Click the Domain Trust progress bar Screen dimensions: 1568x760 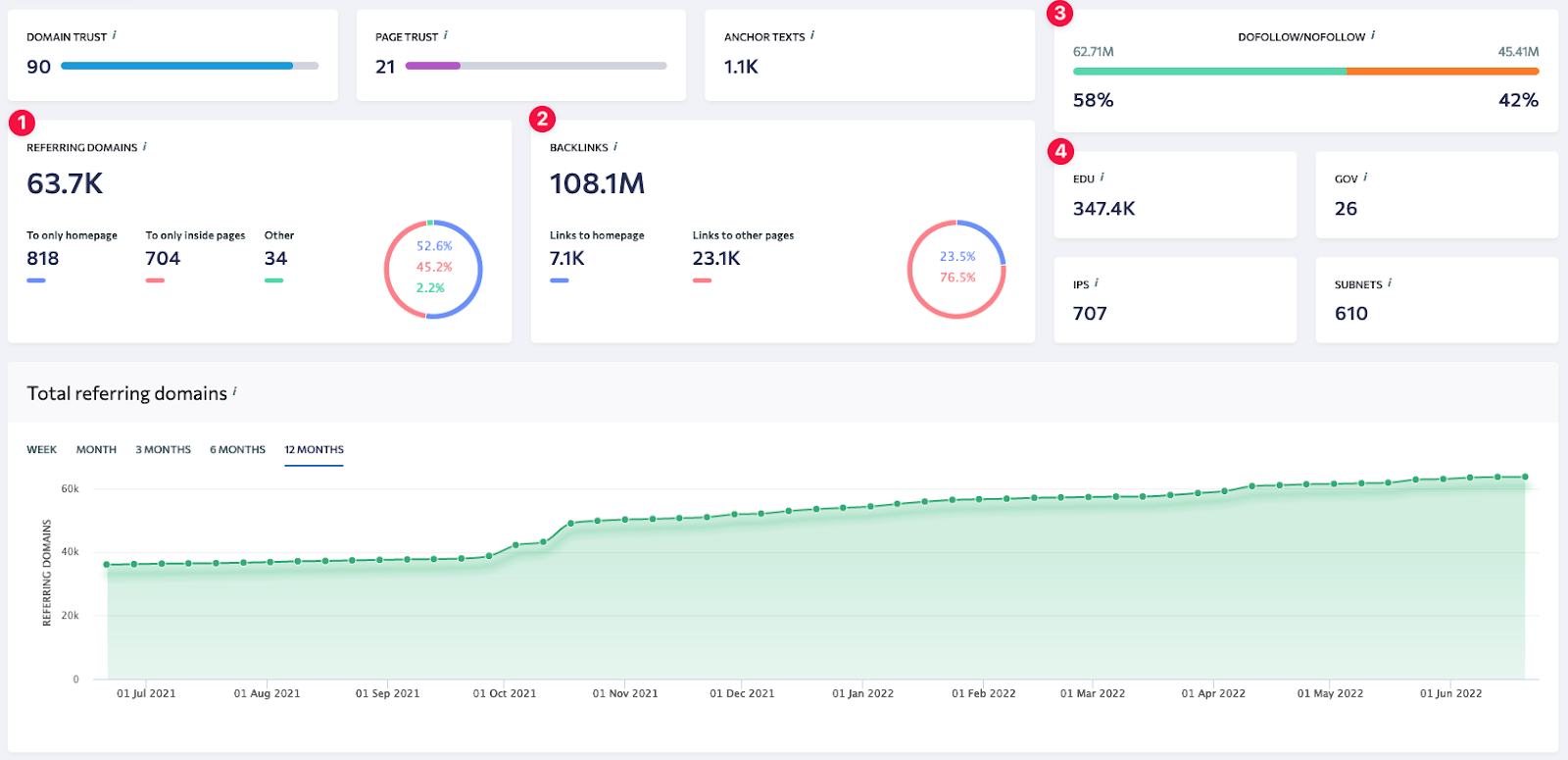(x=189, y=66)
